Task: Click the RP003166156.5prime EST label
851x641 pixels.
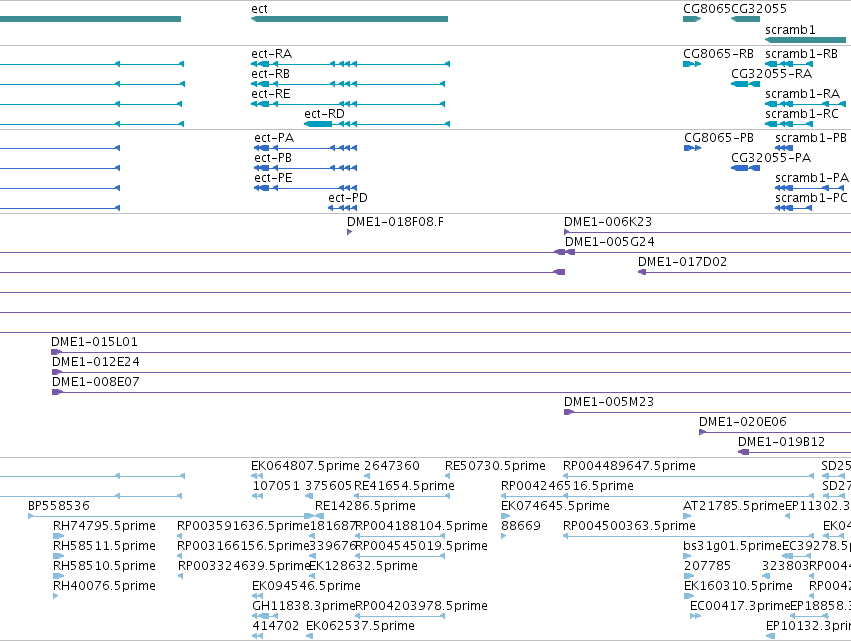Action: pyautogui.click(x=243, y=547)
